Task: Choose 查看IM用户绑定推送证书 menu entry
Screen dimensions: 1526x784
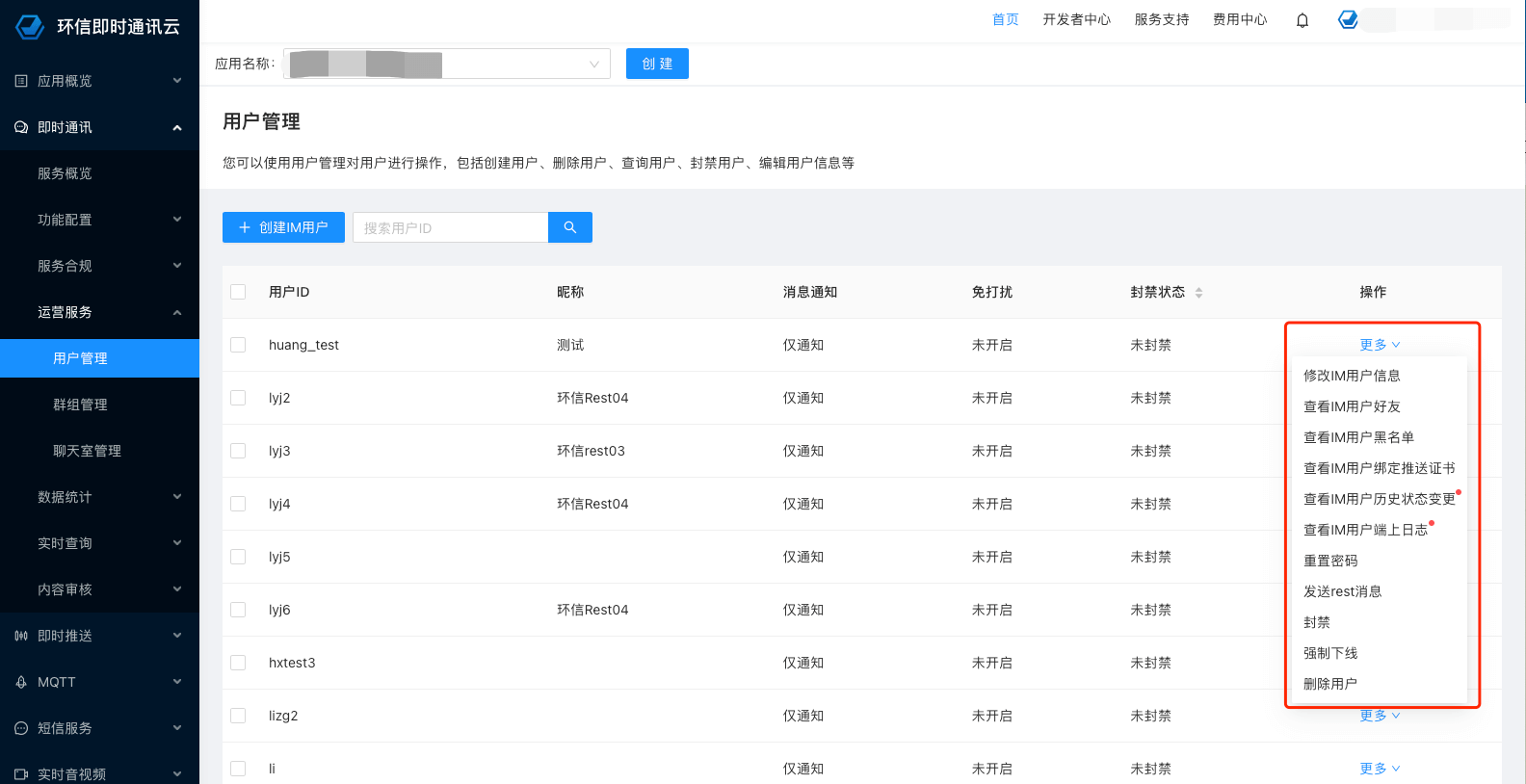Action: [1380, 468]
